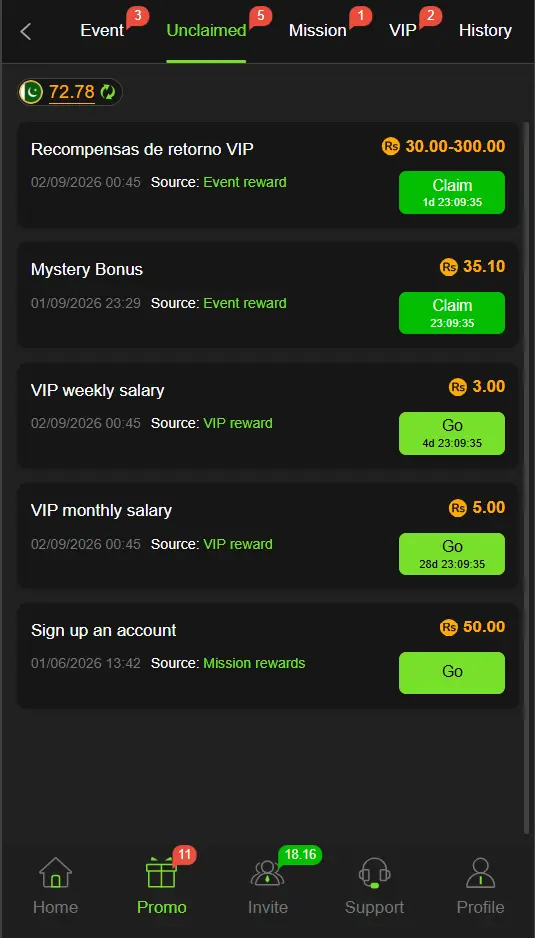Screen dimensions: 535x938
Task: Tap the back arrow icon
Action: pos(25,31)
